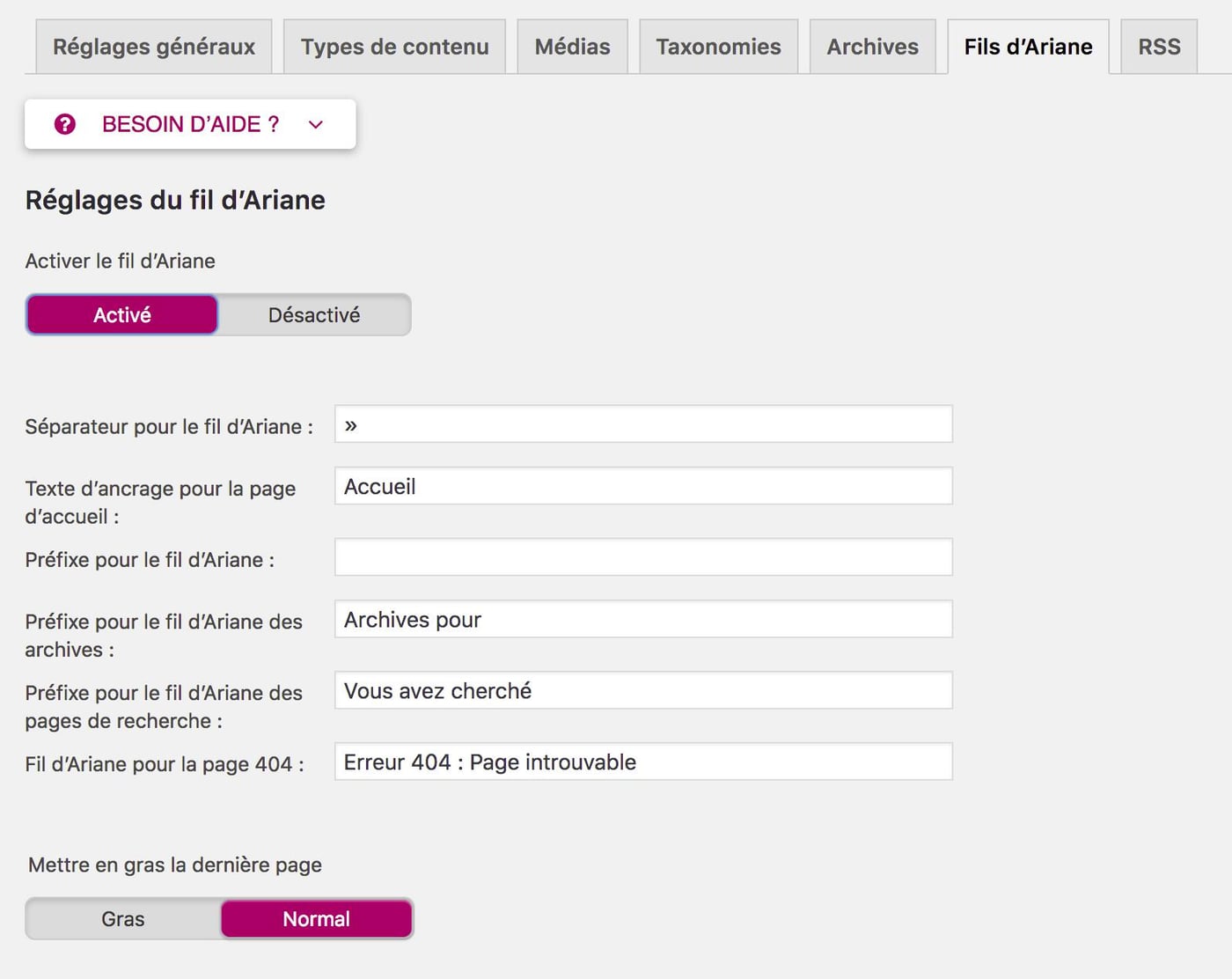This screenshot has height=979, width=1232.
Task: Select the Archives pour prefix field
Action: coord(642,619)
